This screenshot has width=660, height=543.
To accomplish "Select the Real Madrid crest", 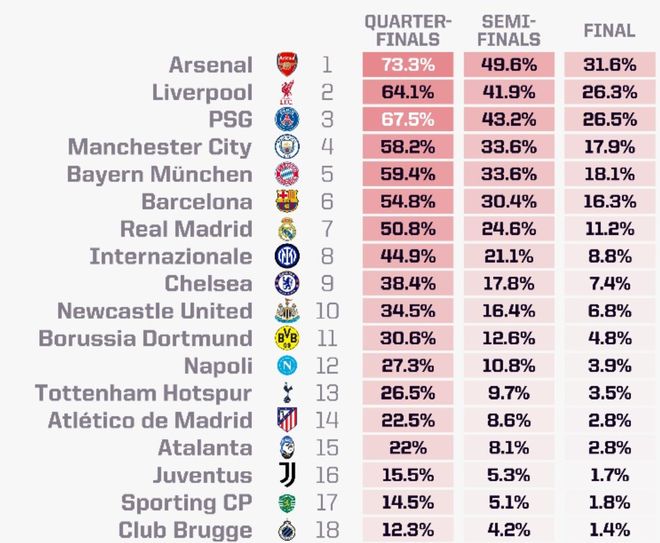I will click(287, 229).
